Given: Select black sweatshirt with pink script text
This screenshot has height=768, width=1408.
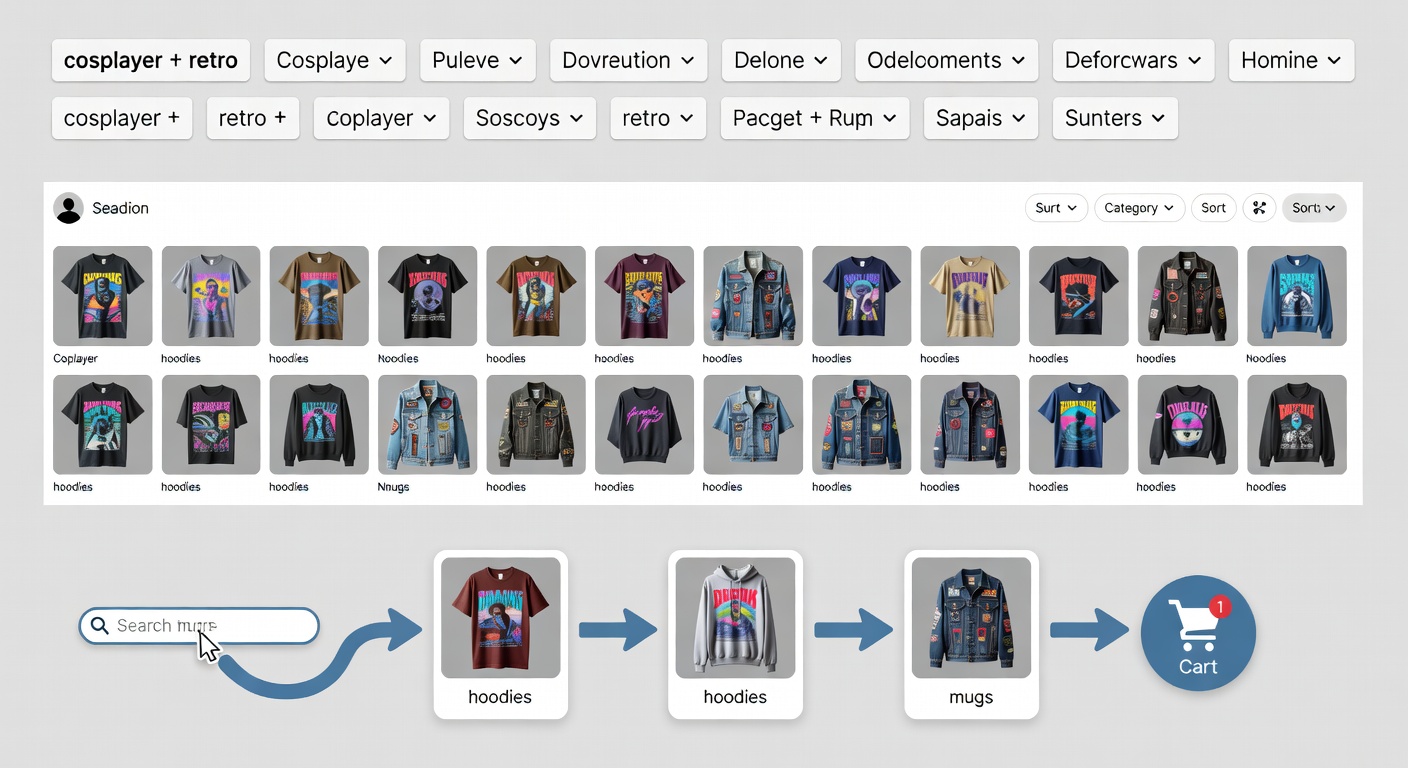Looking at the screenshot, I should pos(644,425).
